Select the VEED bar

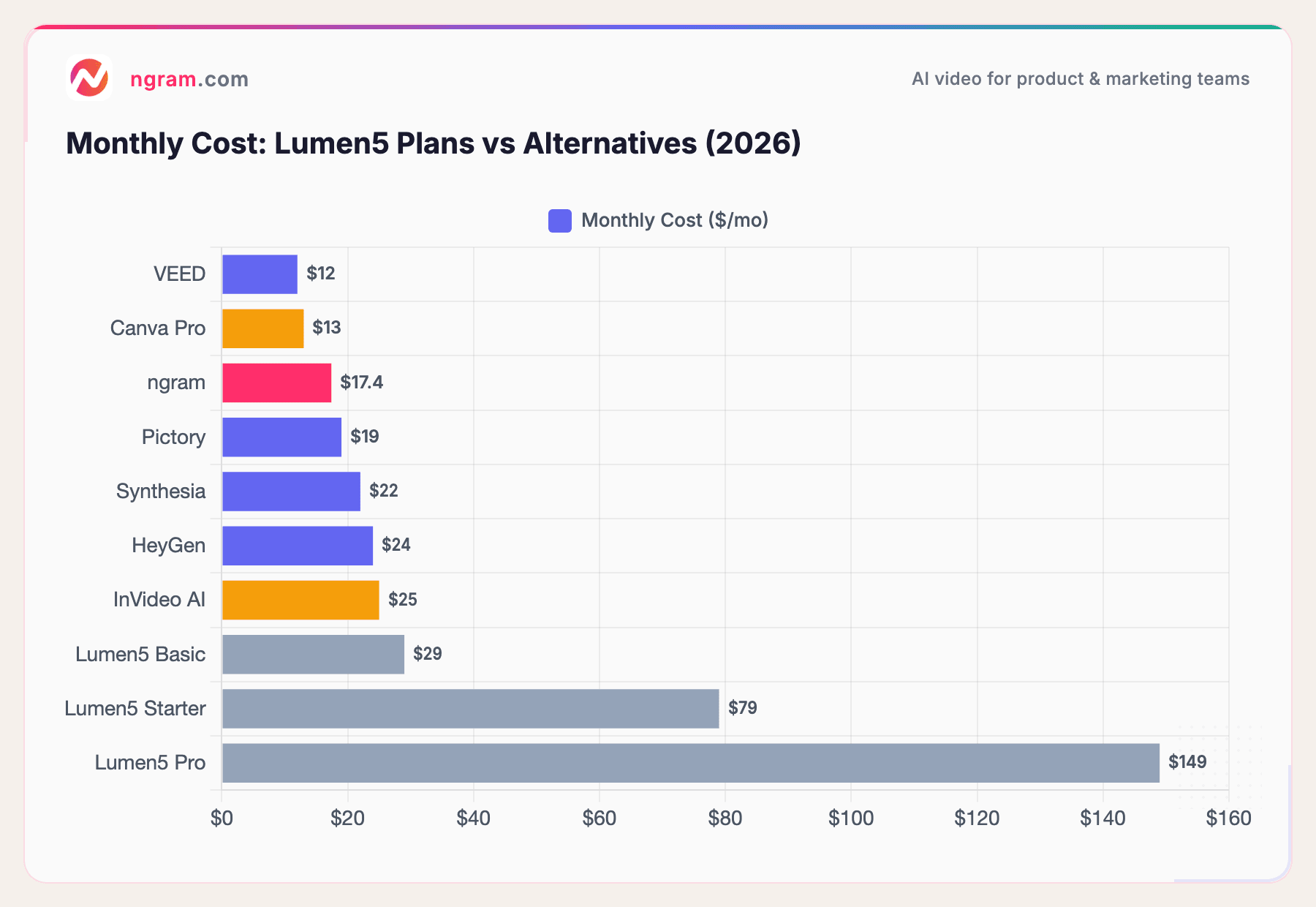click(x=259, y=274)
